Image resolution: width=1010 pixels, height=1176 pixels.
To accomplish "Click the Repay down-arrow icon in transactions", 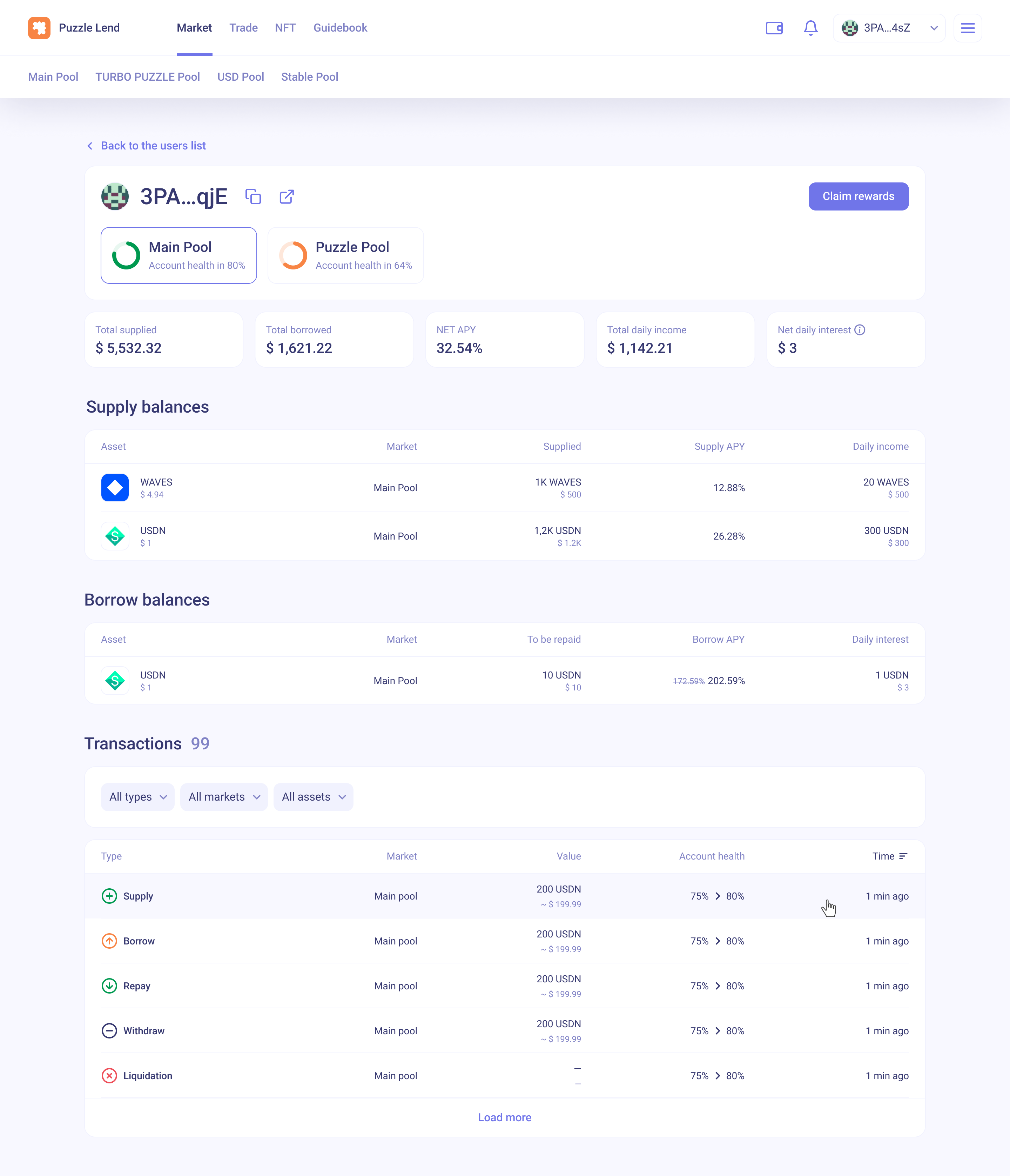I will click(x=109, y=985).
